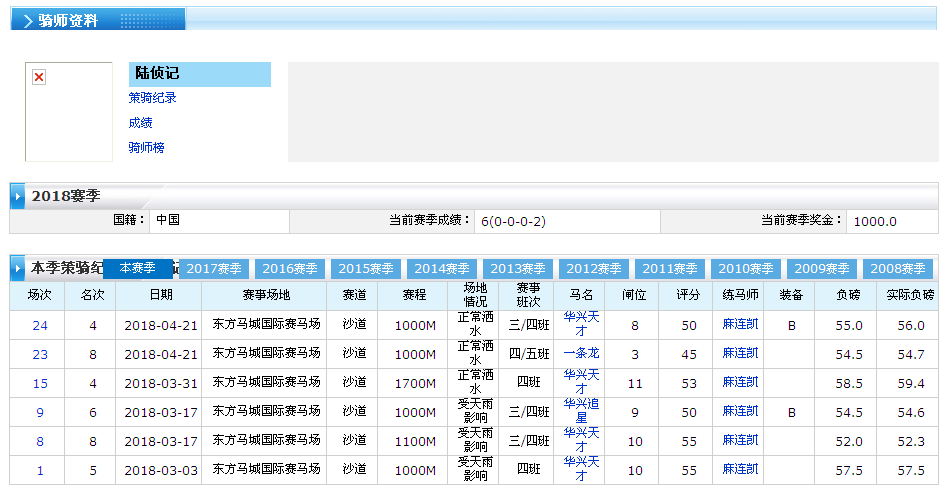
Task: Click the arrow icon beside 骑师资料 header
Action: click(x=27, y=20)
